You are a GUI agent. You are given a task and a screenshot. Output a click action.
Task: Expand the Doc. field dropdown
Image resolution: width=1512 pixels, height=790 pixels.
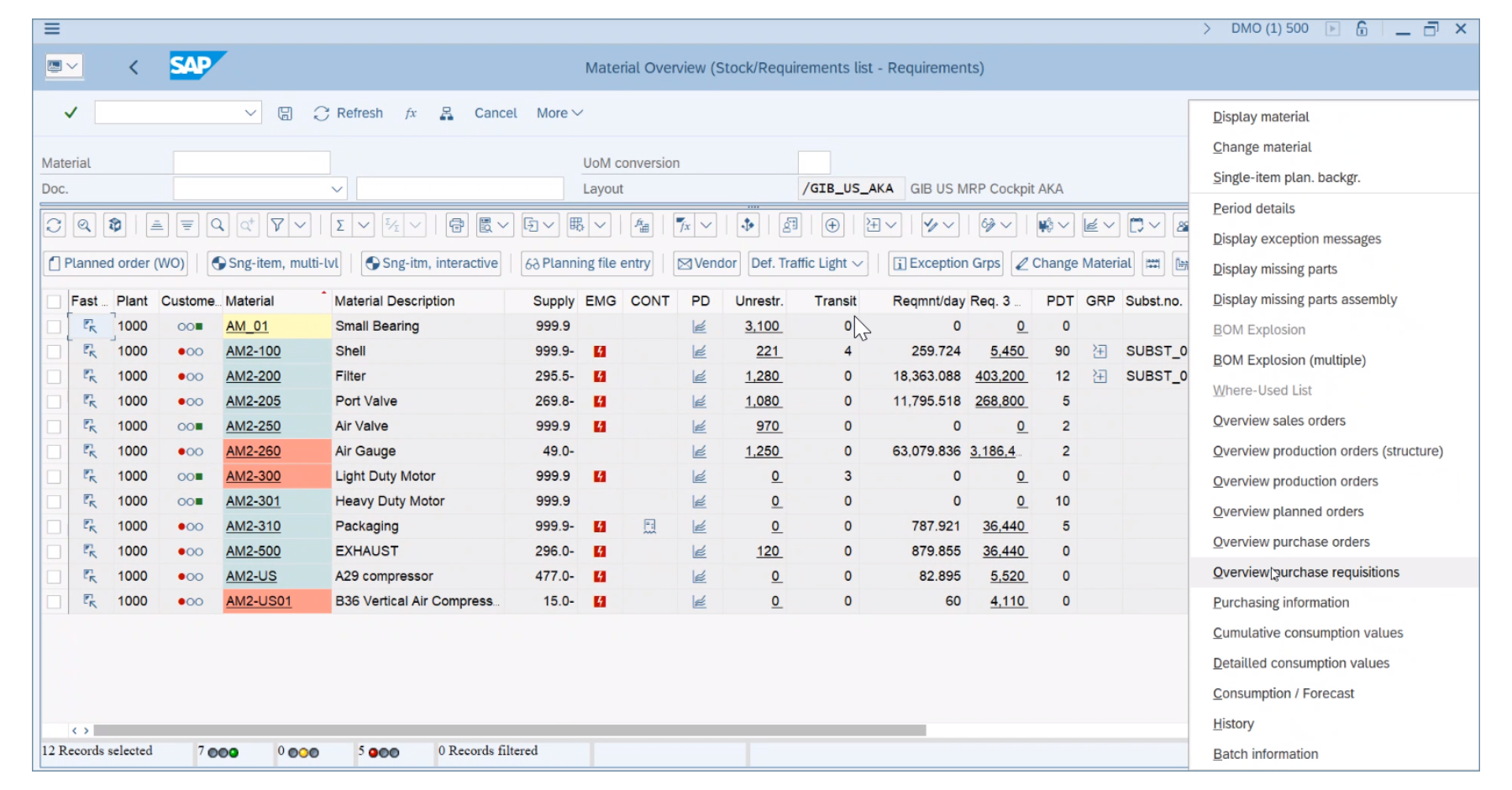tap(336, 188)
